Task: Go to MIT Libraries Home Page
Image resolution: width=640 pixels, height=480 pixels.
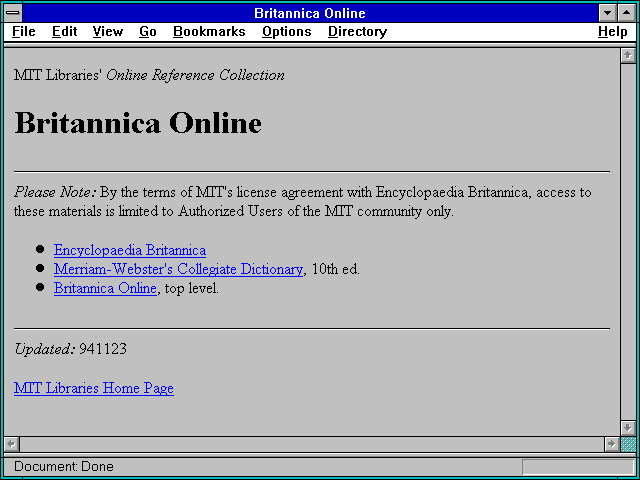Action: click(x=94, y=388)
